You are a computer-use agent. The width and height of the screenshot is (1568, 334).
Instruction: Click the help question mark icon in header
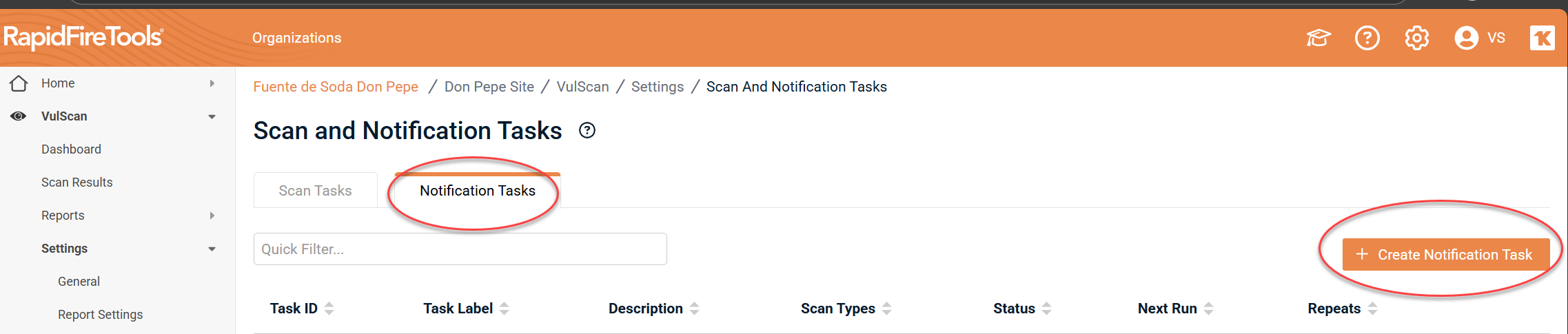tap(1367, 38)
